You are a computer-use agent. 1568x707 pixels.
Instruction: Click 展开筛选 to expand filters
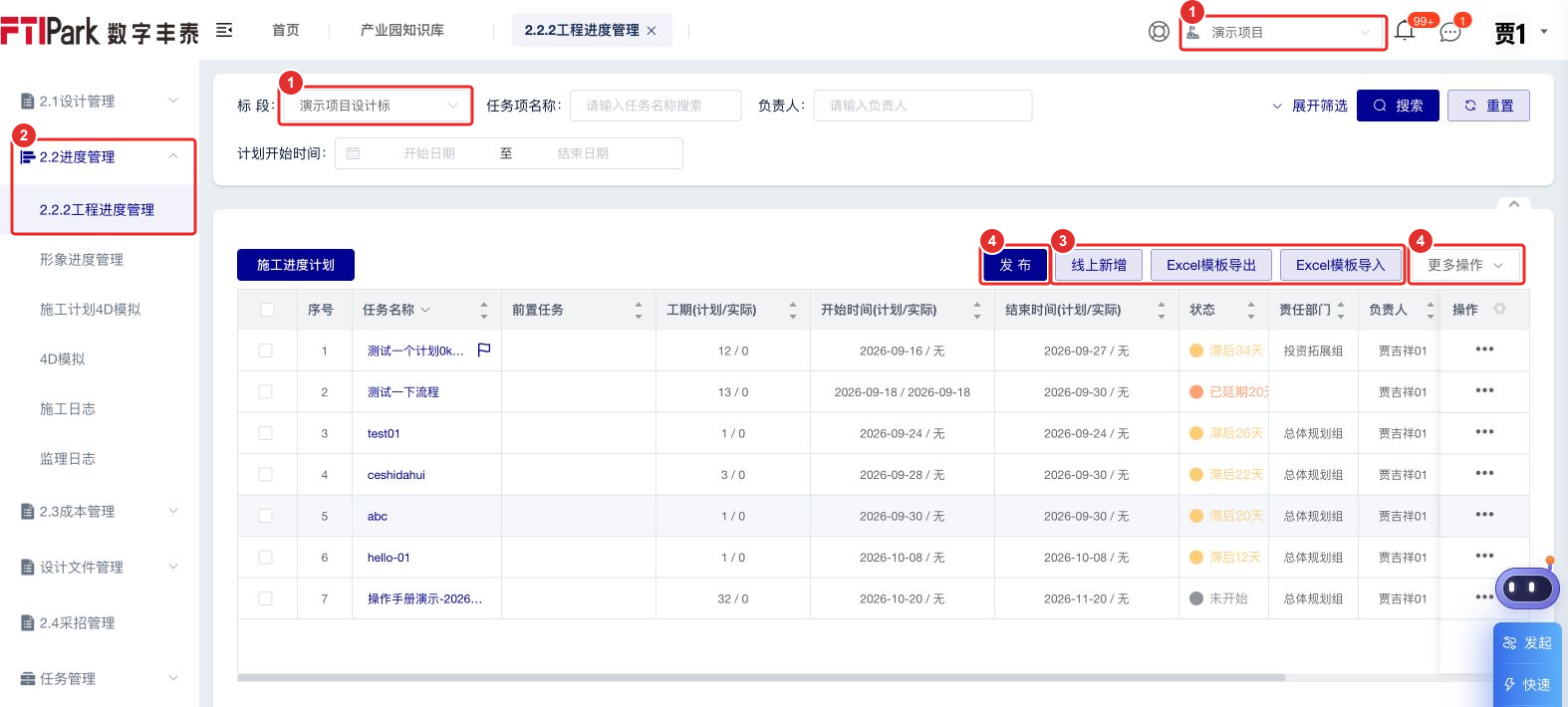click(1310, 106)
